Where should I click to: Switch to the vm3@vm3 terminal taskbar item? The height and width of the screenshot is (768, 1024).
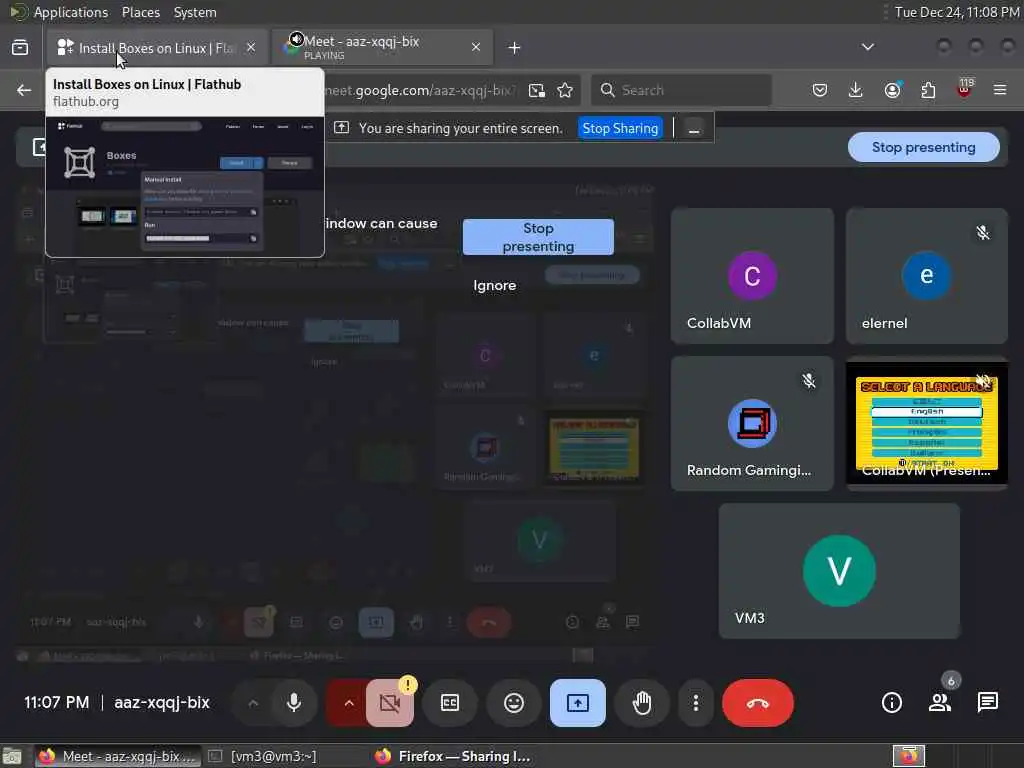[263, 756]
